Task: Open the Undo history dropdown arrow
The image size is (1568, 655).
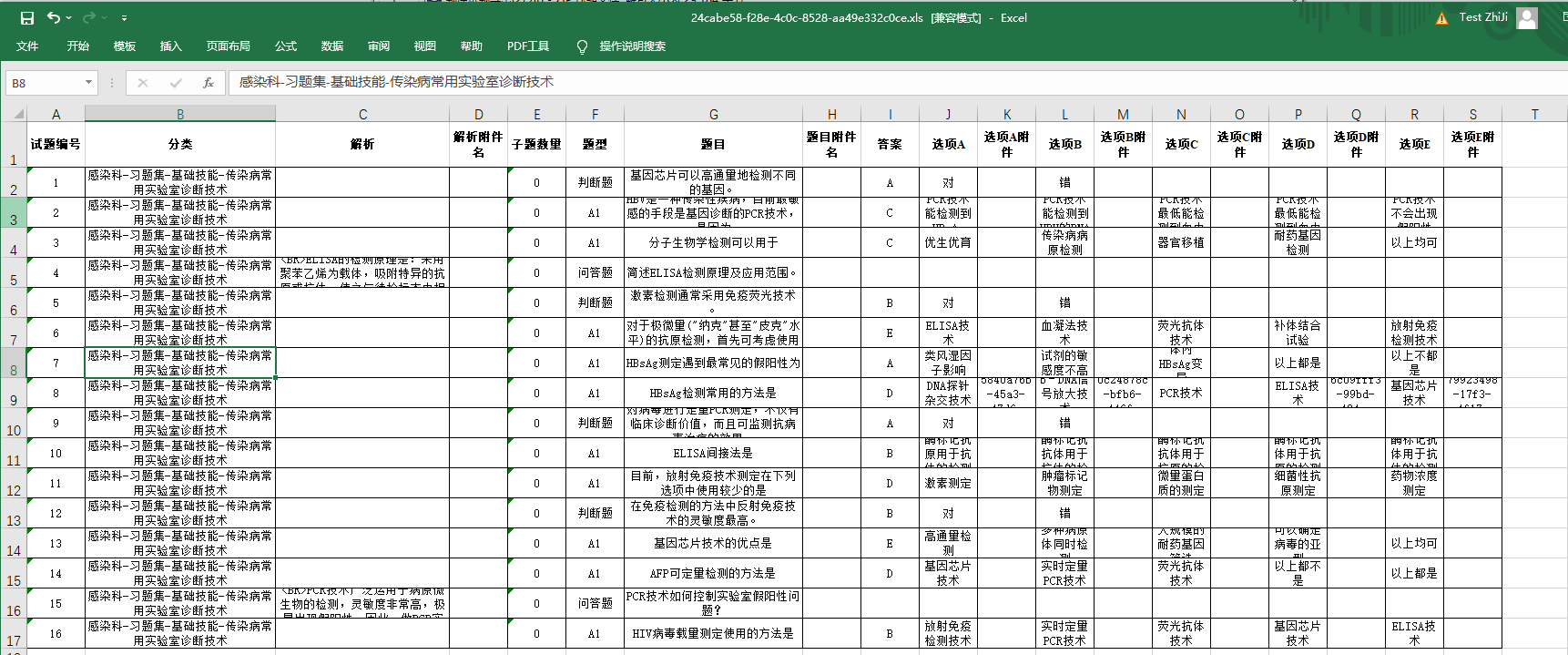Action: click(x=70, y=18)
